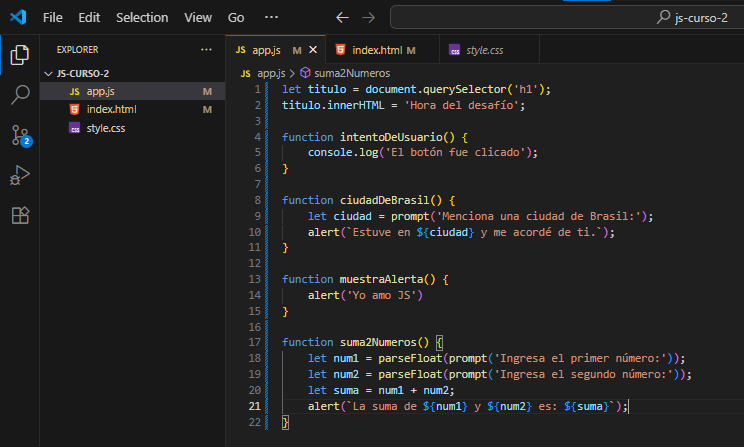Image resolution: width=744 pixels, height=447 pixels.
Task: Click the function name suma2Numeros in code
Action: click(x=378, y=342)
